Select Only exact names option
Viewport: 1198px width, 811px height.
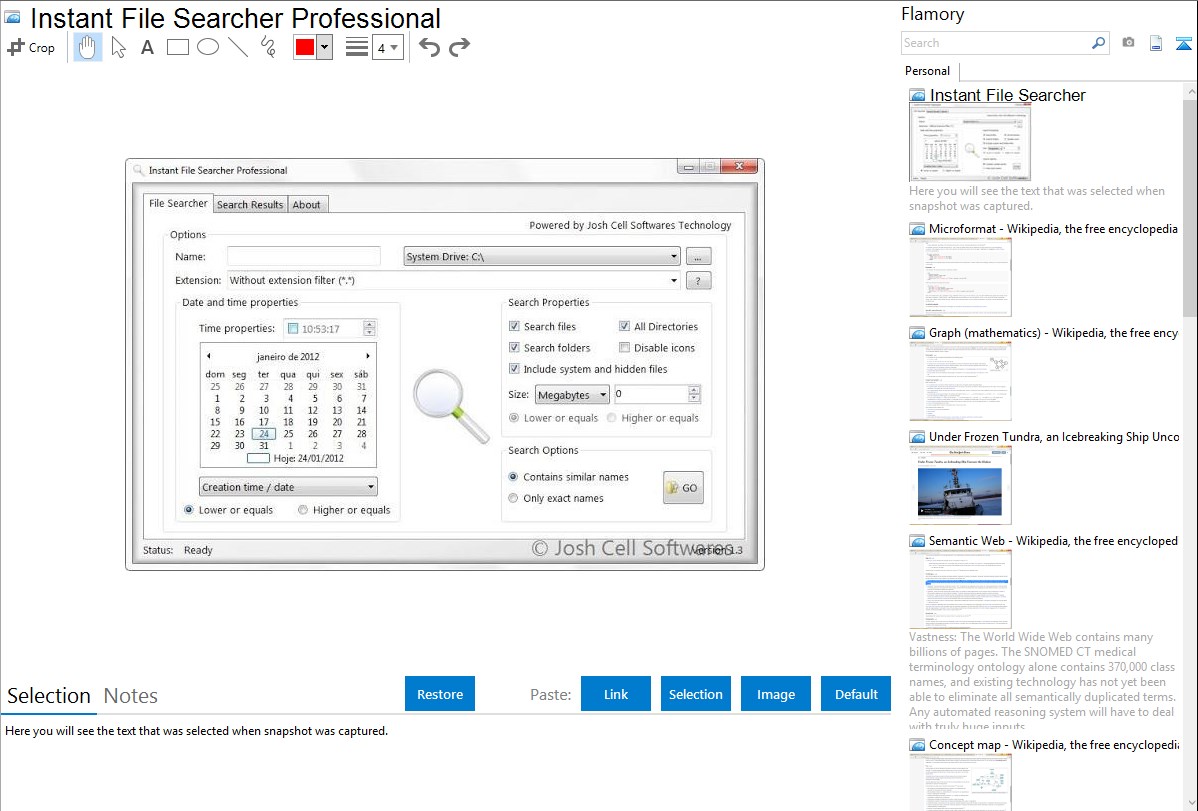pos(513,498)
